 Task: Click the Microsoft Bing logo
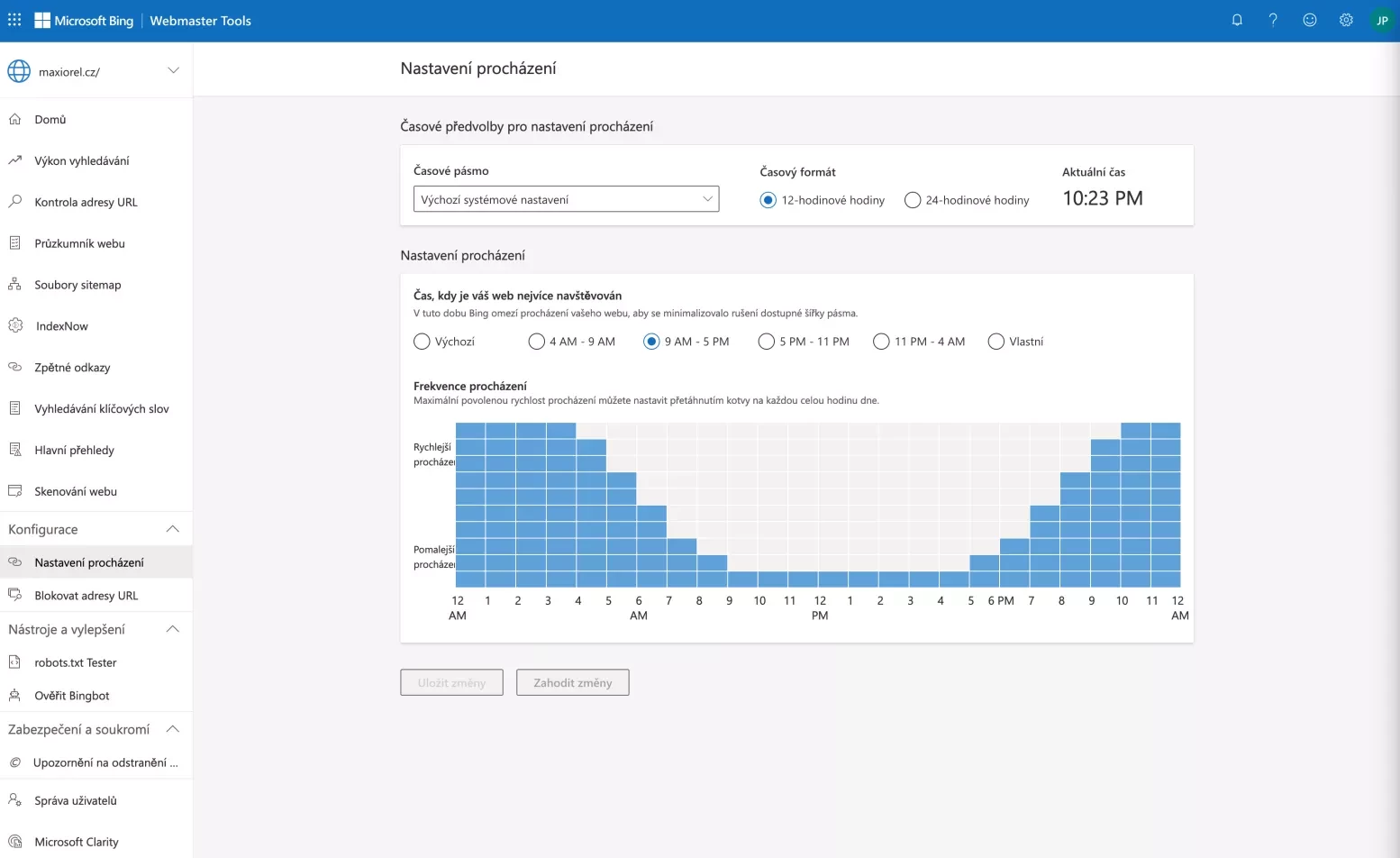84,21
